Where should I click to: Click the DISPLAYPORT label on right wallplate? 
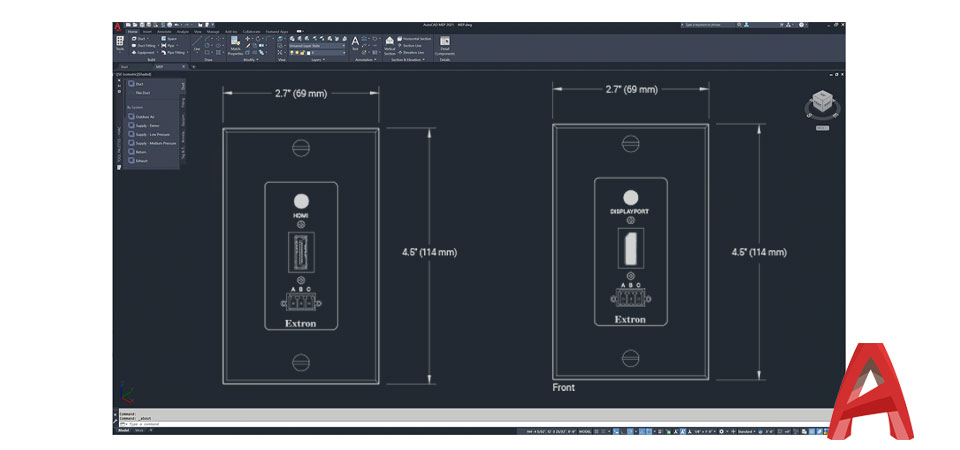coord(629,211)
